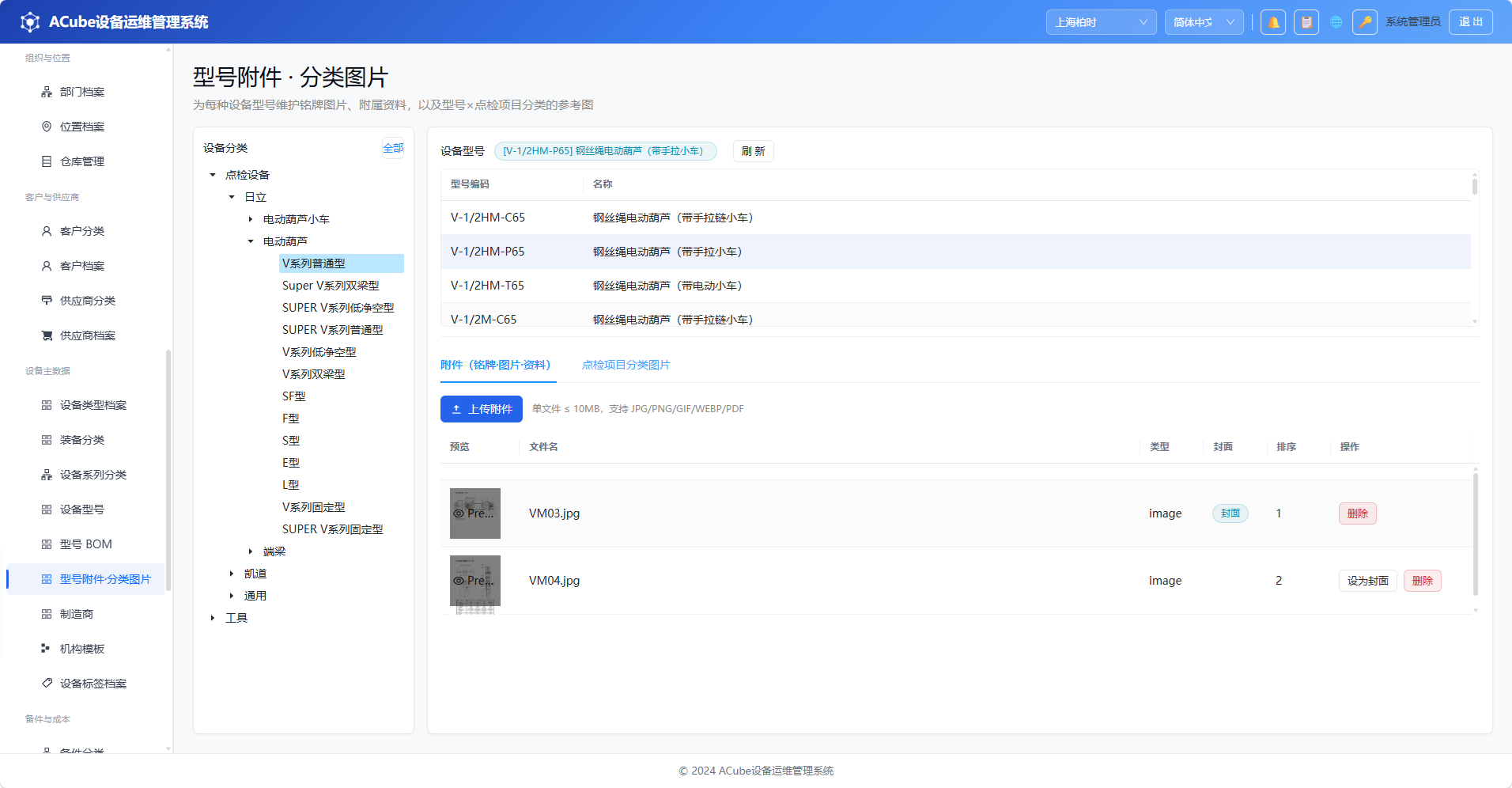
Task: Expand the 端梁 tree node
Action: [251, 551]
